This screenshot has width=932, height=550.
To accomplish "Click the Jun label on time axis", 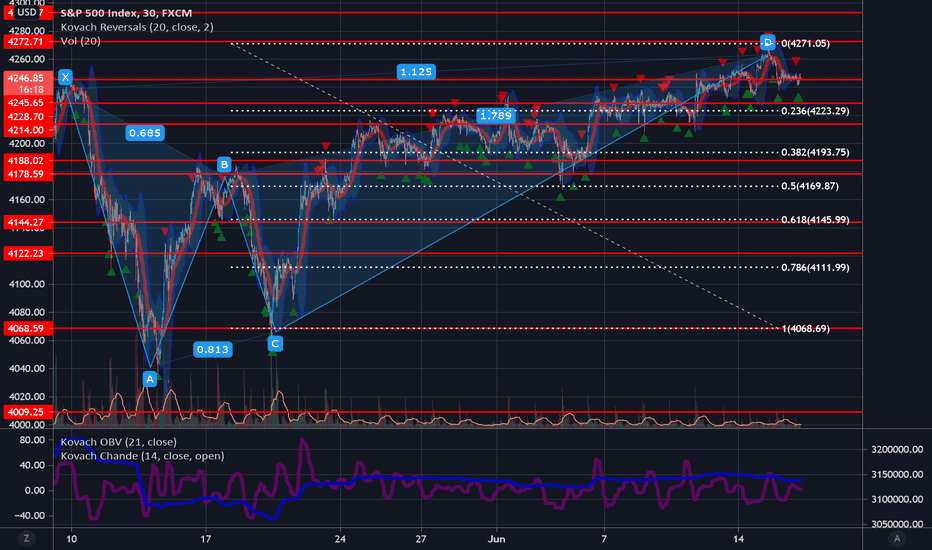I will (496, 539).
